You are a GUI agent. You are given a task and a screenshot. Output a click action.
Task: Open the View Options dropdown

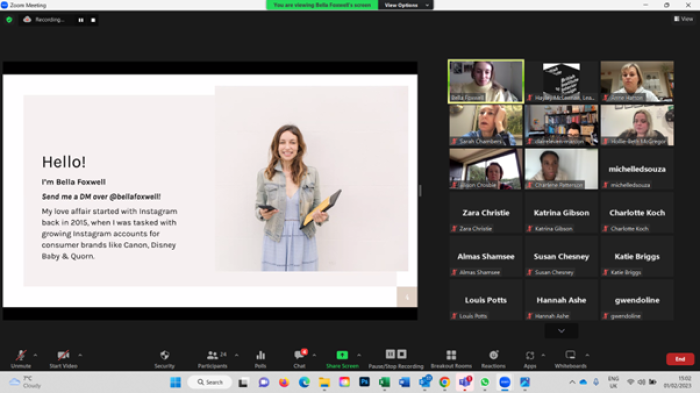(406, 5)
